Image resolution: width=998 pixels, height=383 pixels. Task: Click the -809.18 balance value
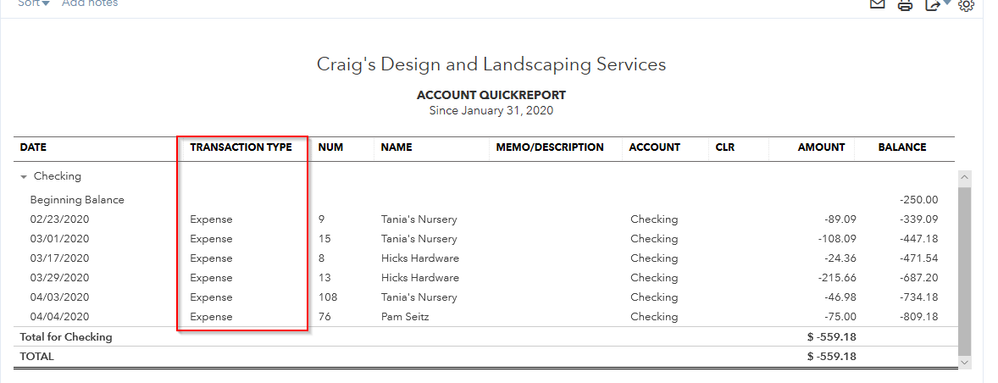pos(919,317)
